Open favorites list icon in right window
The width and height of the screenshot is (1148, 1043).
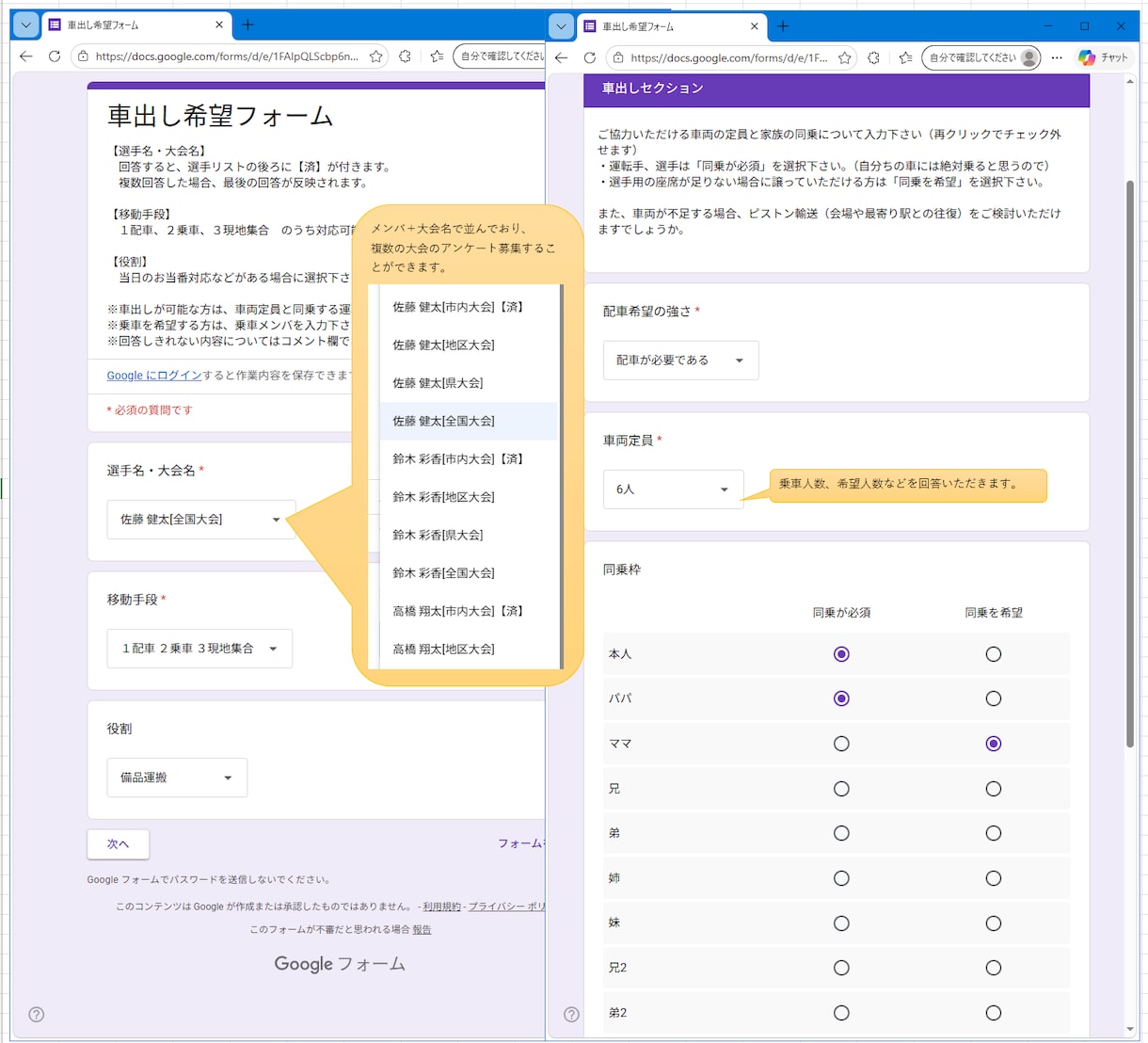tap(905, 57)
